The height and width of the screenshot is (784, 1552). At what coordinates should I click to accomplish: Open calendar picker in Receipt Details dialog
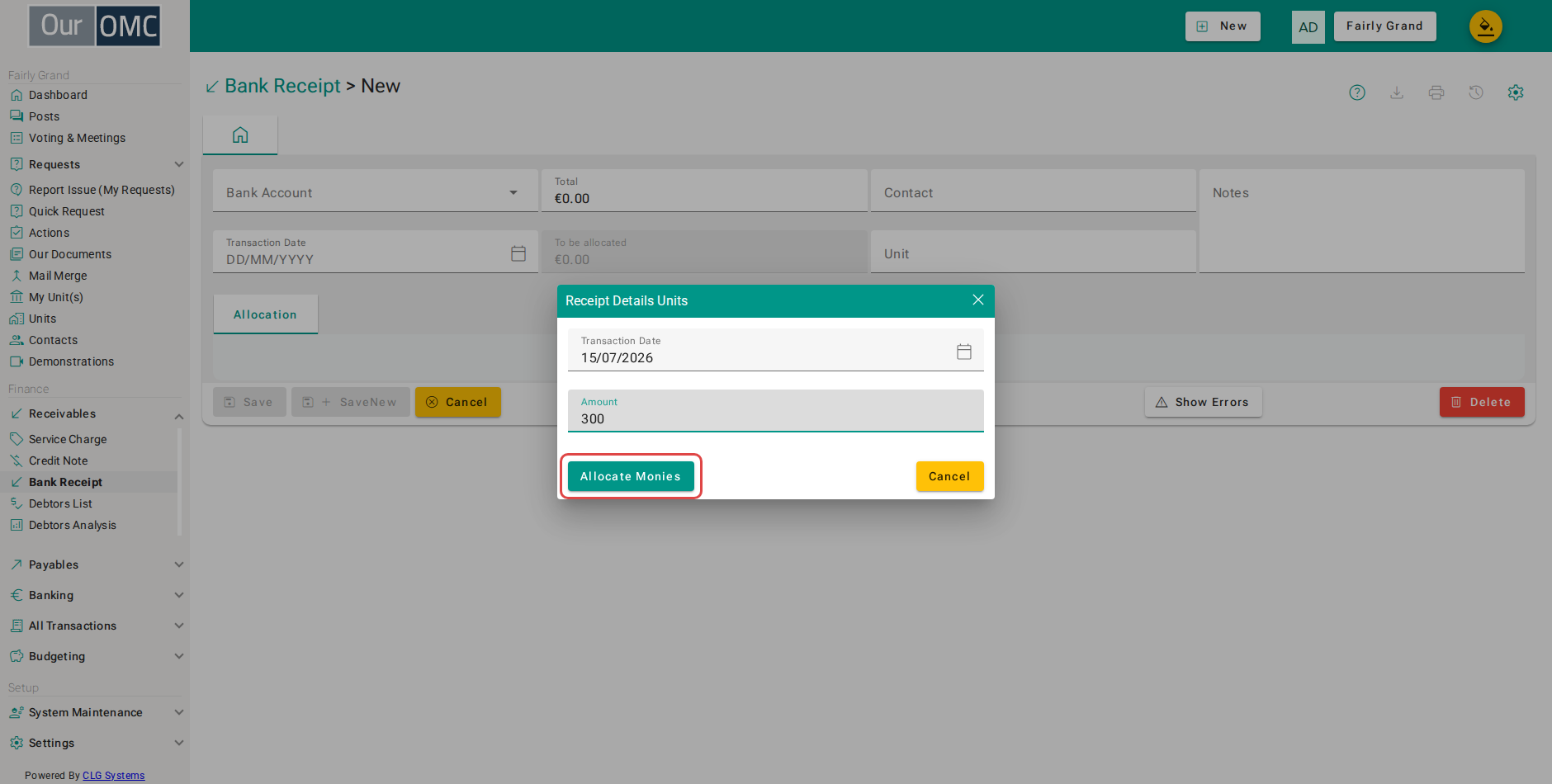963,352
